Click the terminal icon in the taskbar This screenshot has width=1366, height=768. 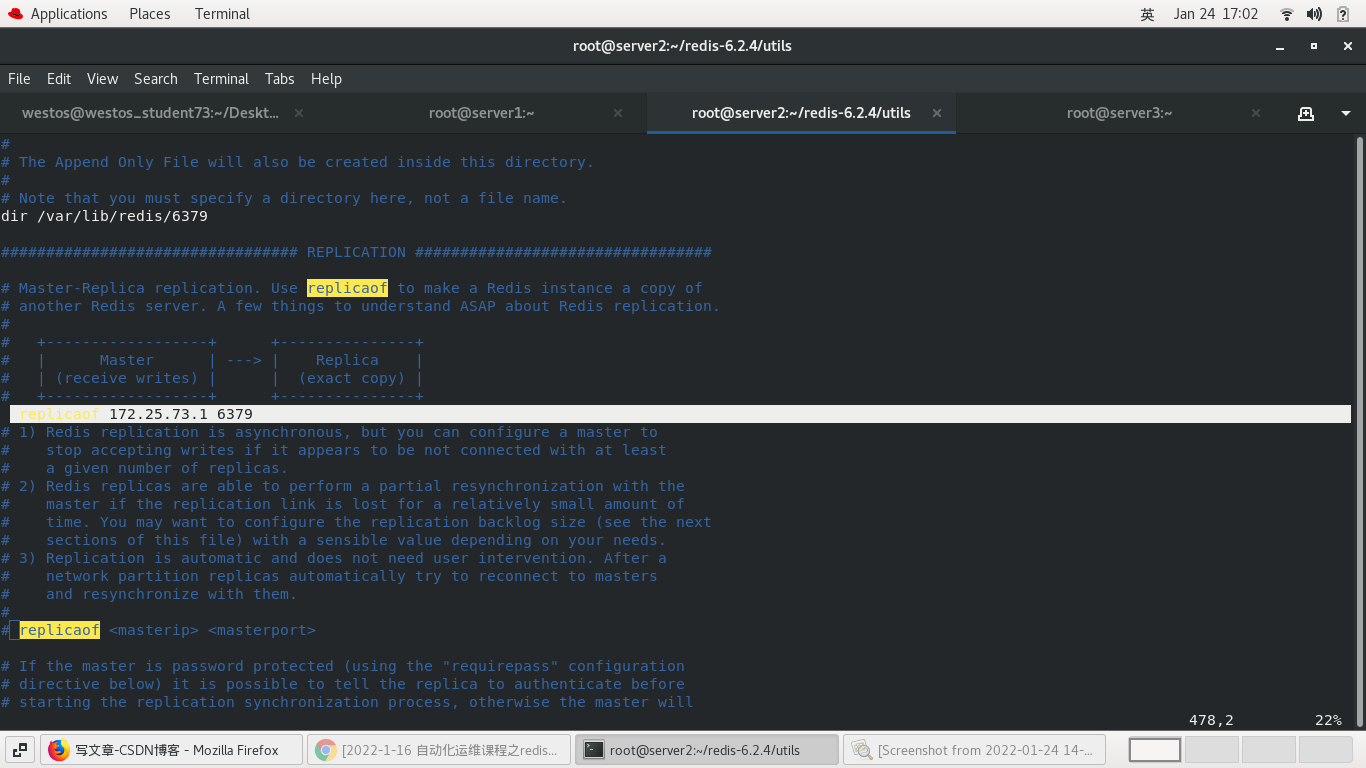593,750
